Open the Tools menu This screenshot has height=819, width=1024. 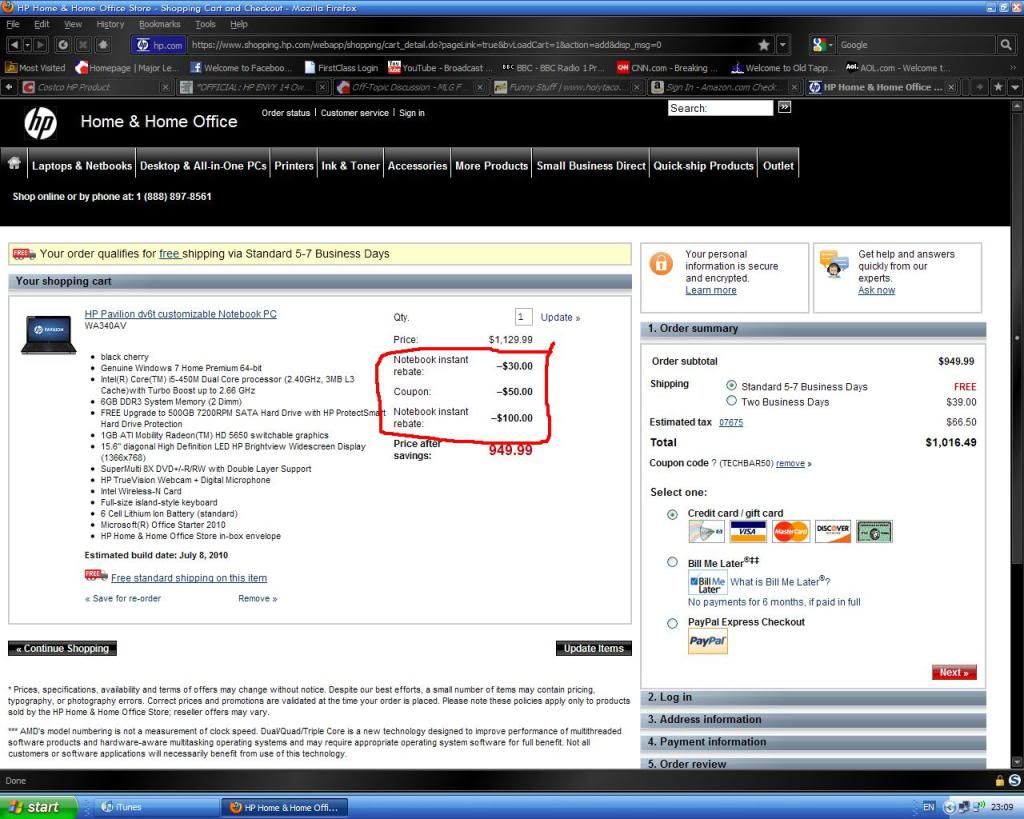click(x=205, y=24)
